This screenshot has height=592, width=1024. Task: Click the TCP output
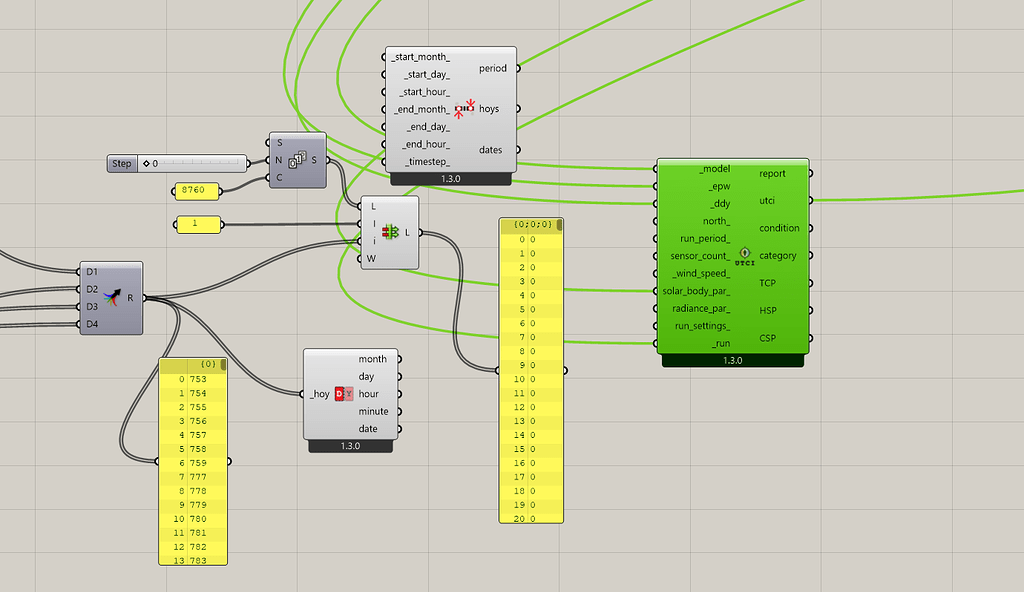coord(767,283)
